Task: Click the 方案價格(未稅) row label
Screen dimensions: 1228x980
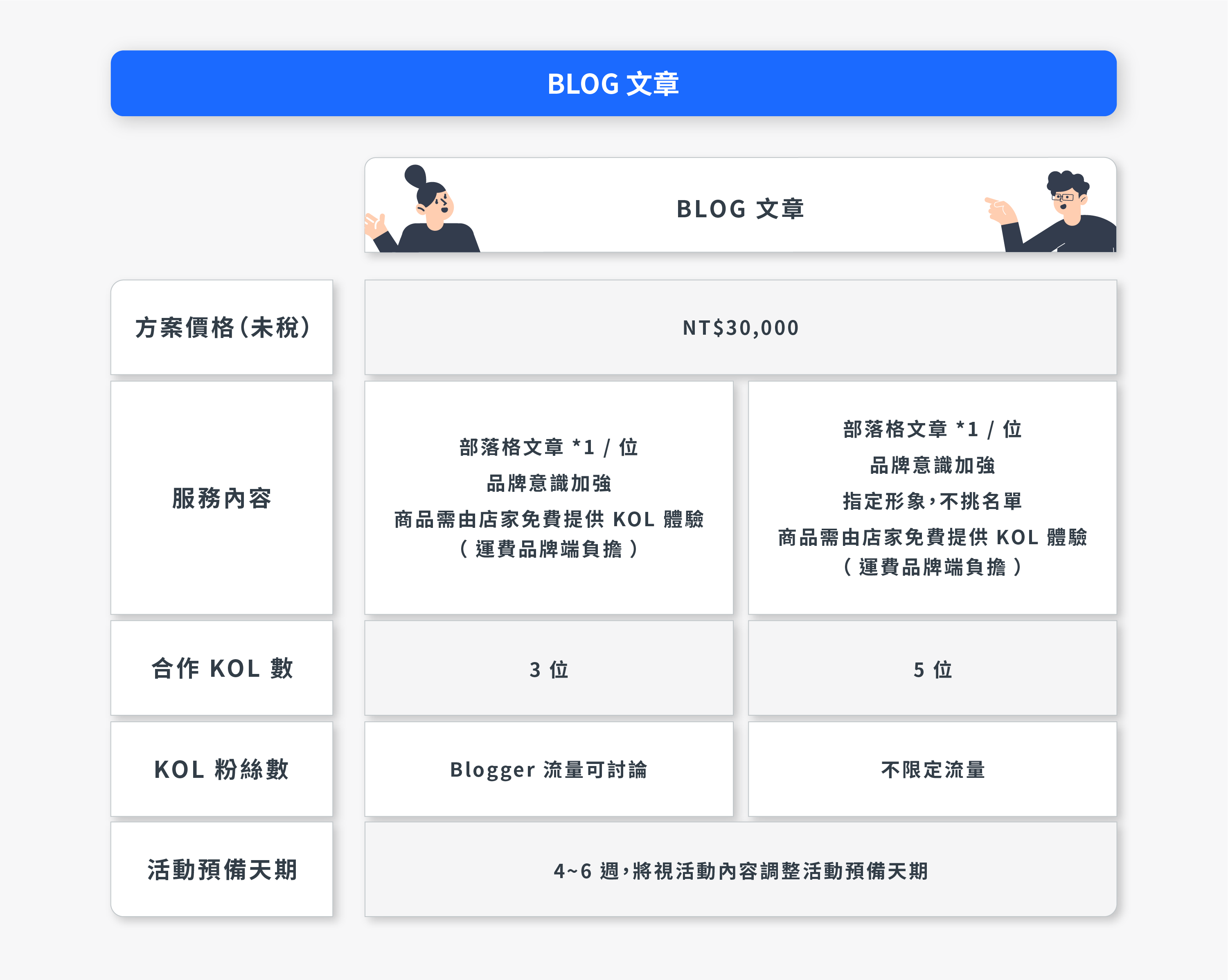Action: click(221, 327)
